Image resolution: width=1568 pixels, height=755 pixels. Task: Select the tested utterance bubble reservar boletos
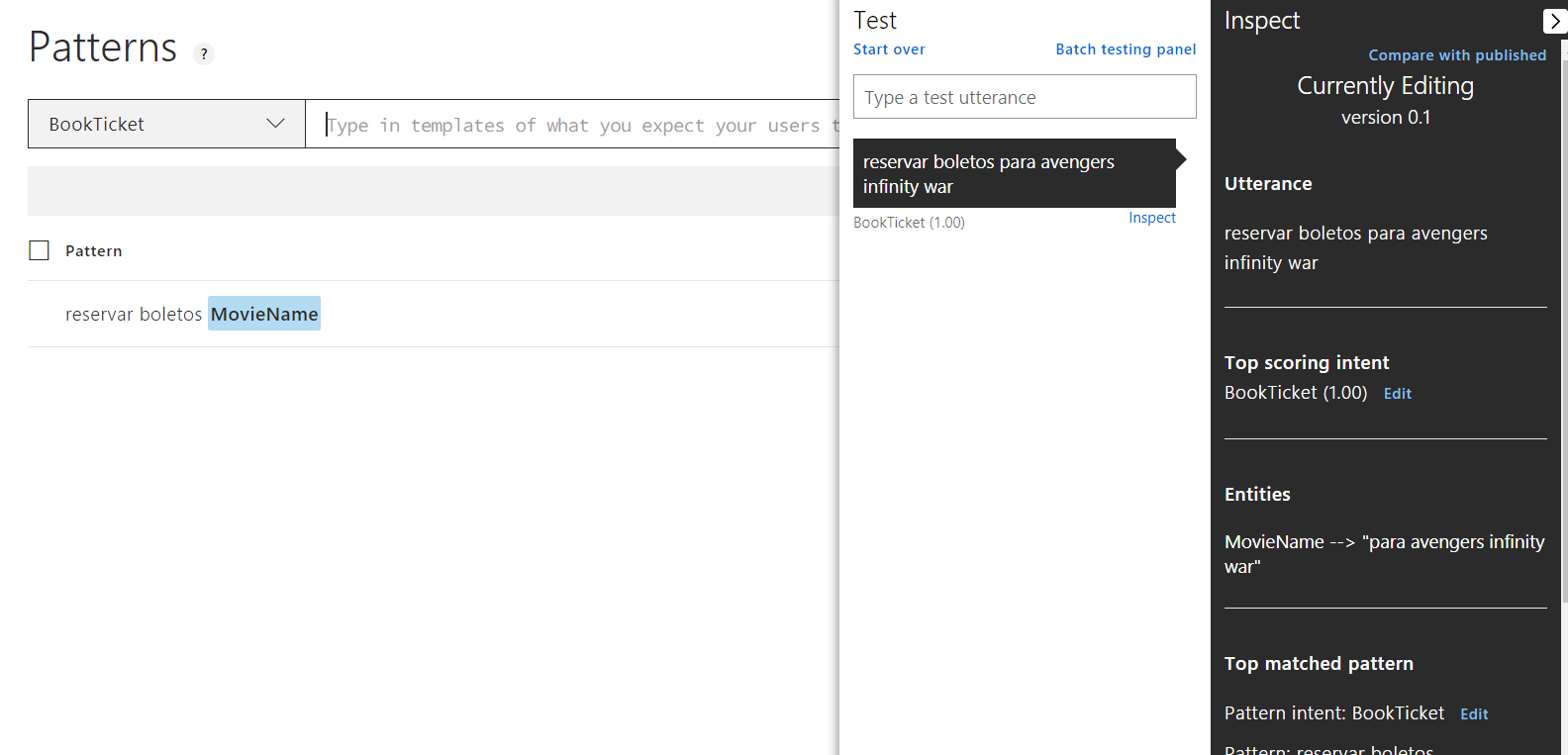1015,173
